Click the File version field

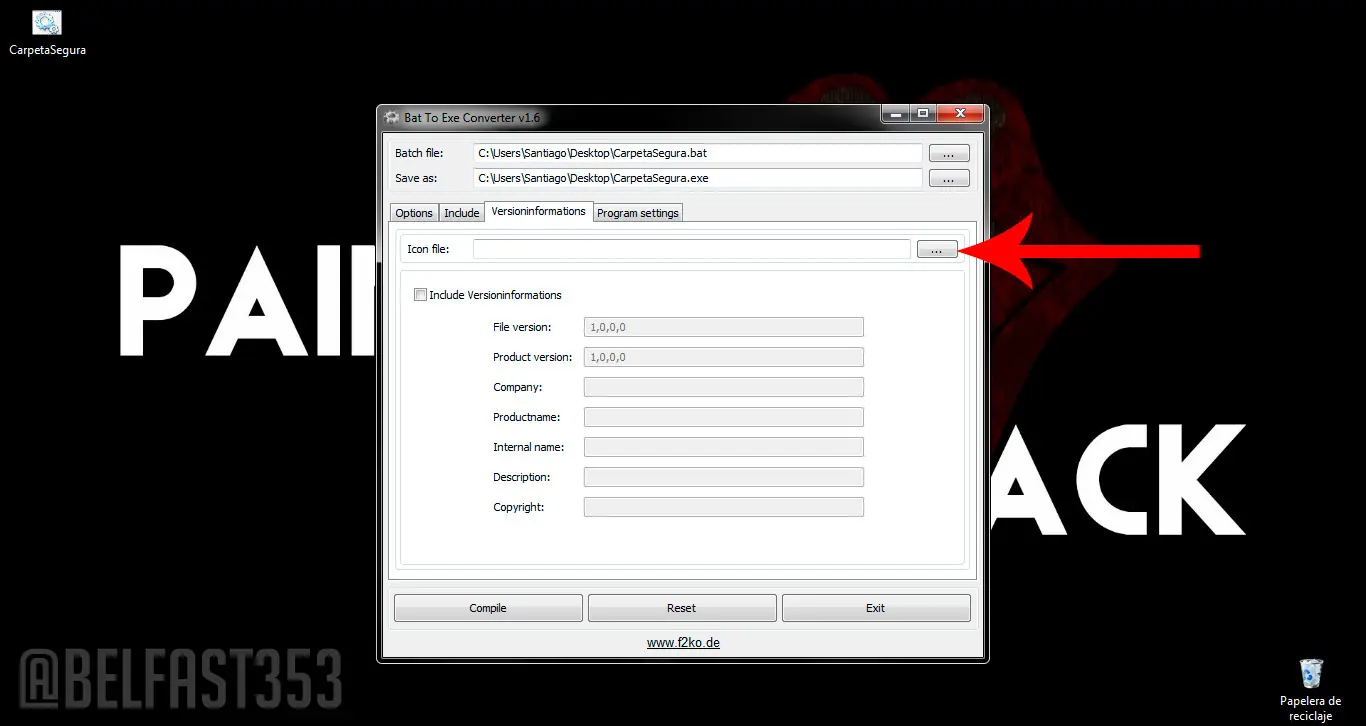[724, 327]
